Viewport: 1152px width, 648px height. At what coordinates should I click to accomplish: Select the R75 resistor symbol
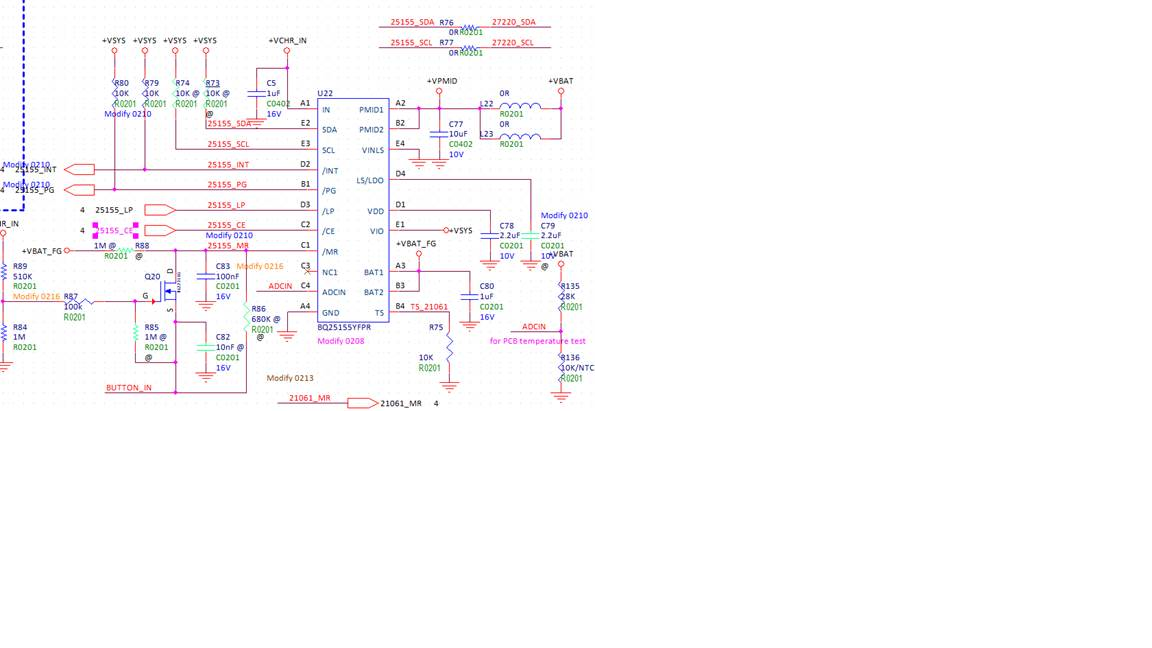[x=450, y=348]
